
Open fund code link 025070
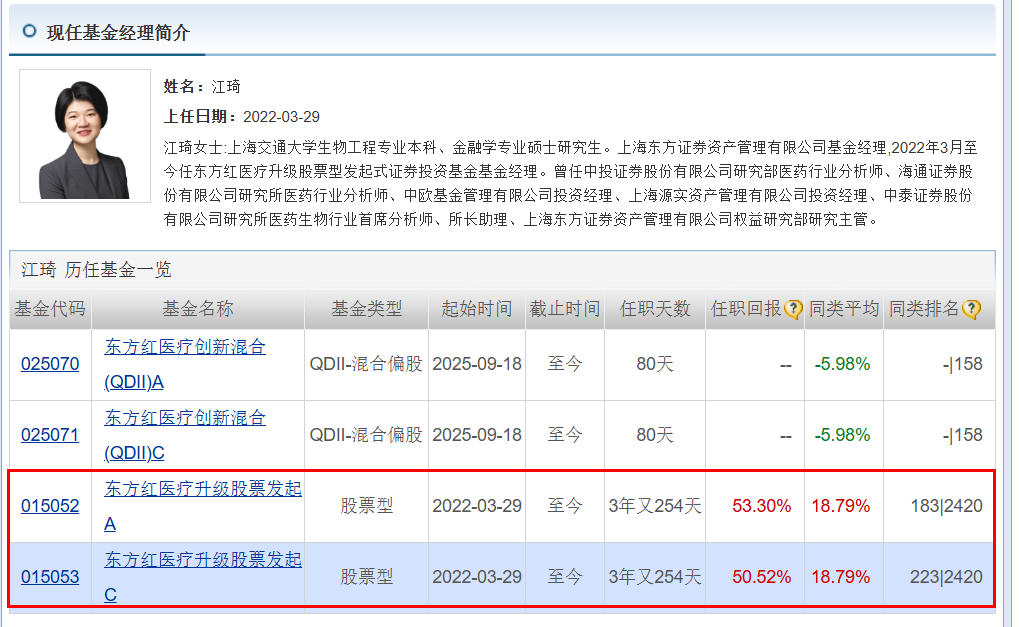tap(50, 364)
